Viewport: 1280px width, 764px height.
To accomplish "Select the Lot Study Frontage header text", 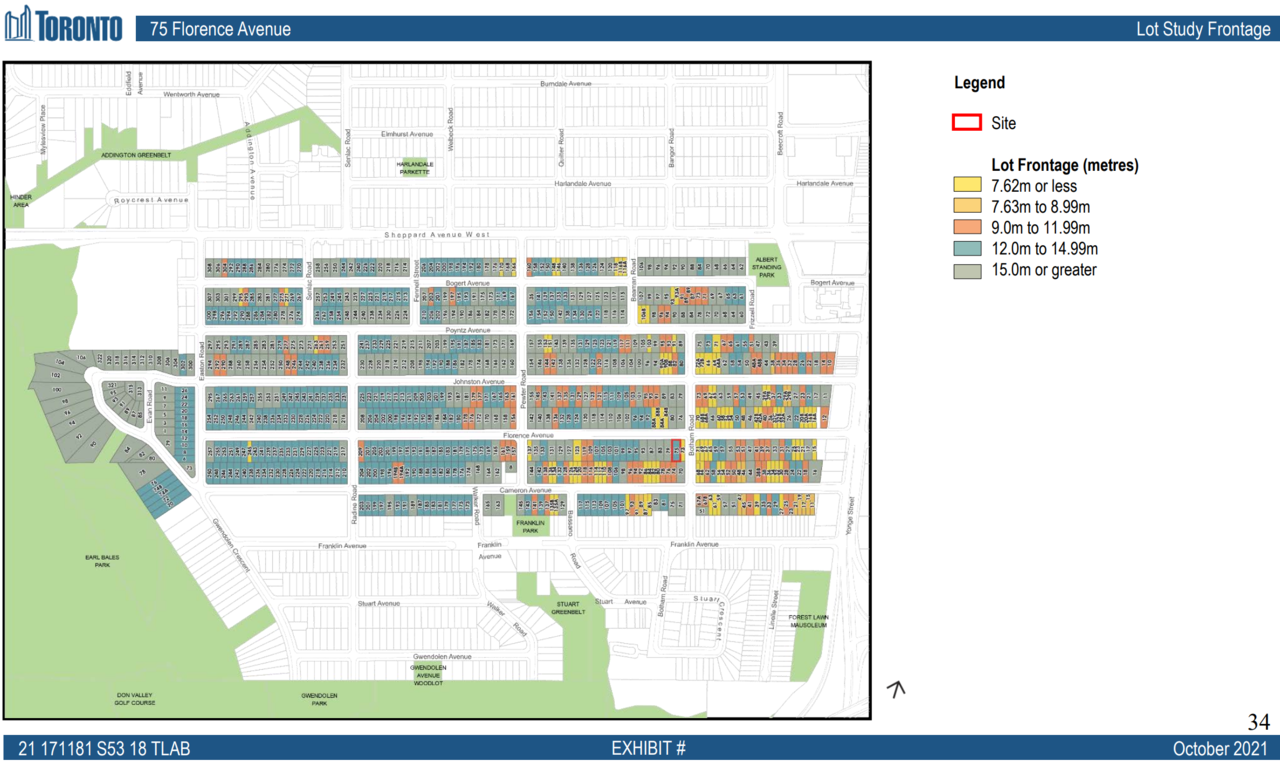I will point(1202,29).
